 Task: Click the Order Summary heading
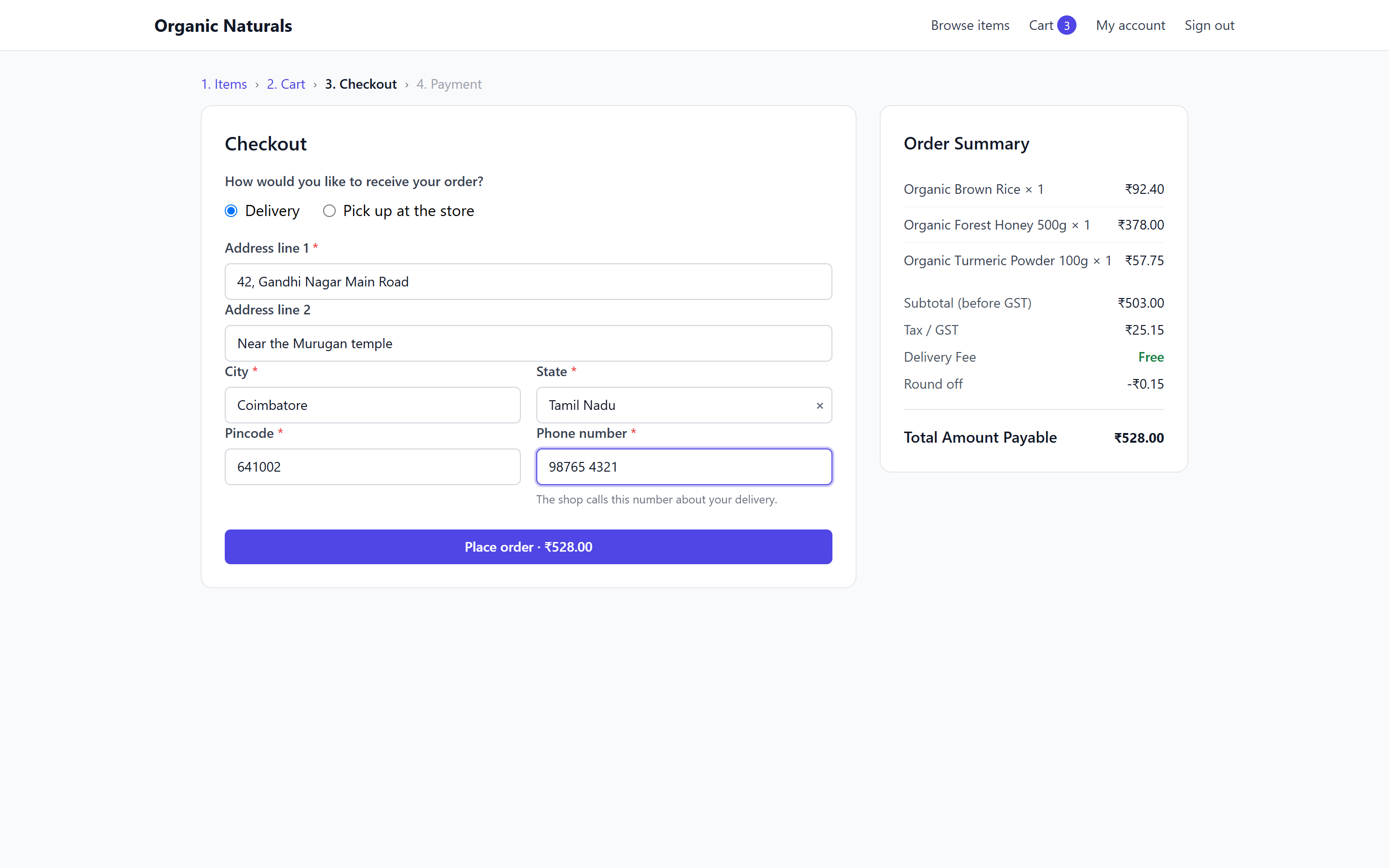pos(966,144)
